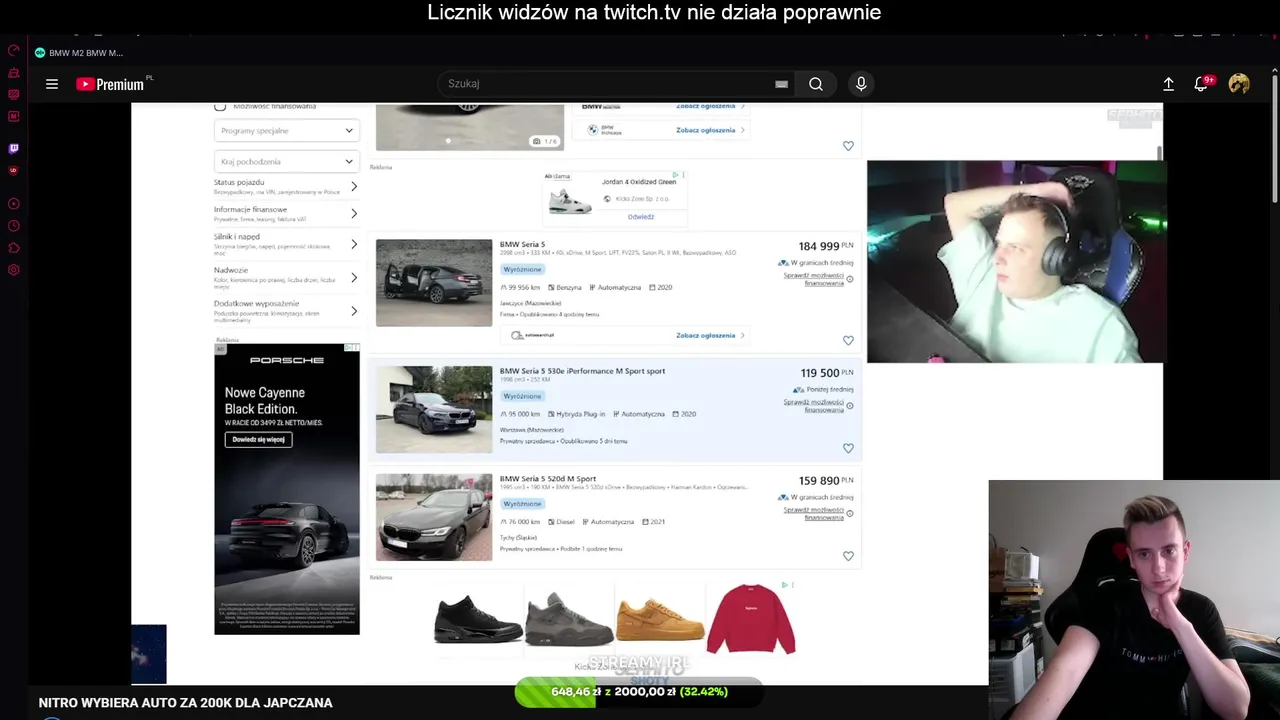This screenshot has height=720, width=1280.
Task: Click the photo counter 1/6 camera badge
Action: pos(545,141)
